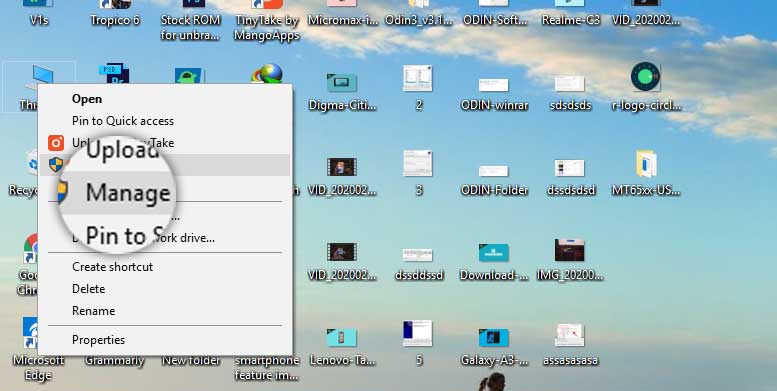The image size is (777, 391).
Task: Select the VID_202002... video left of file 3
Action: pyautogui.click(x=342, y=177)
